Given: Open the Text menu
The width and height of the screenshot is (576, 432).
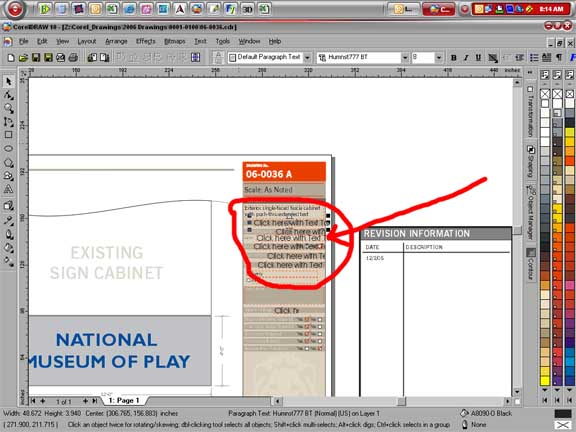Looking at the screenshot, I should (x=200, y=41).
